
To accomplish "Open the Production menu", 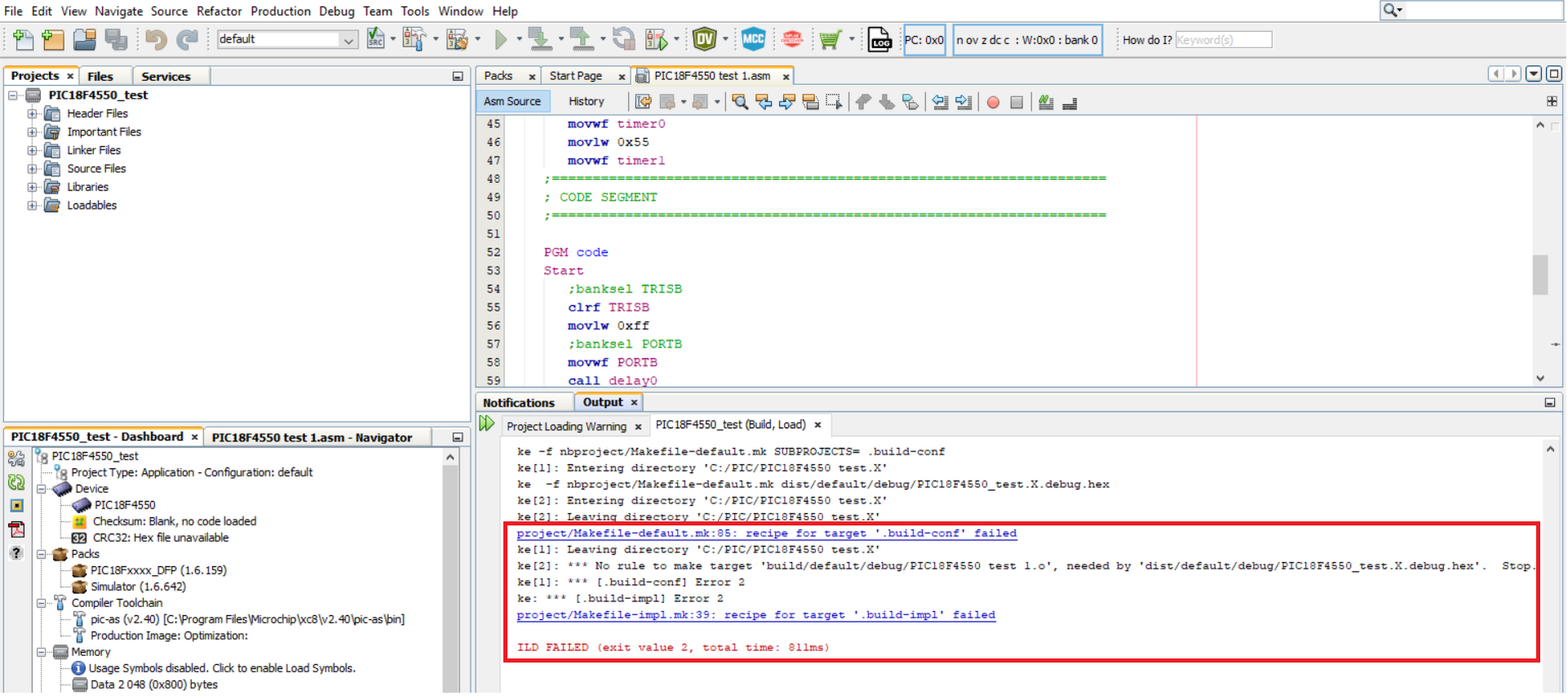I will [x=280, y=11].
